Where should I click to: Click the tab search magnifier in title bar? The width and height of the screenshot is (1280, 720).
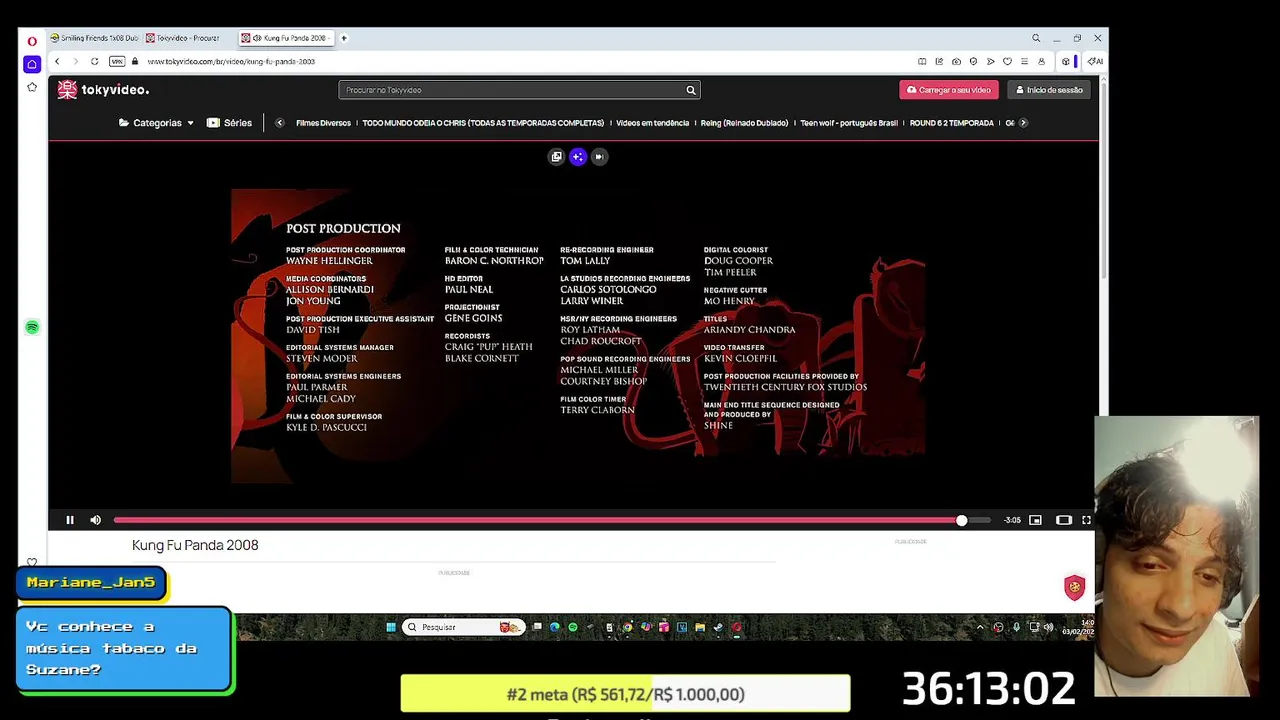pos(1036,38)
